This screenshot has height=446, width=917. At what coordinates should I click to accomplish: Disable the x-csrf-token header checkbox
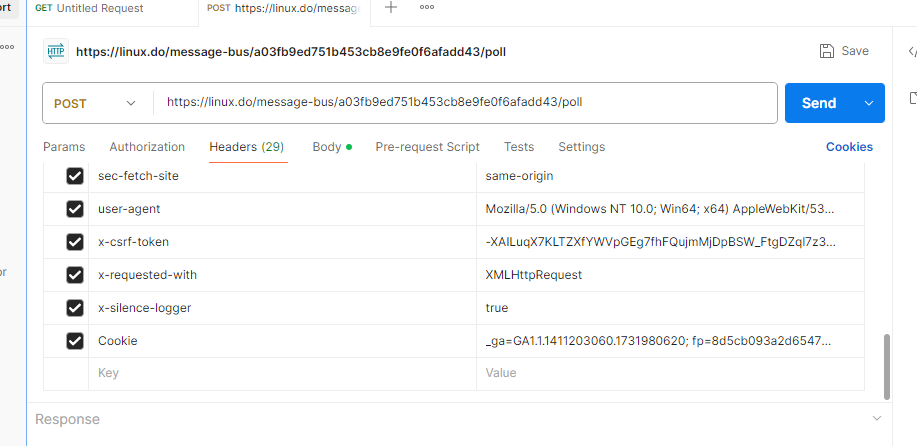click(75, 242)
